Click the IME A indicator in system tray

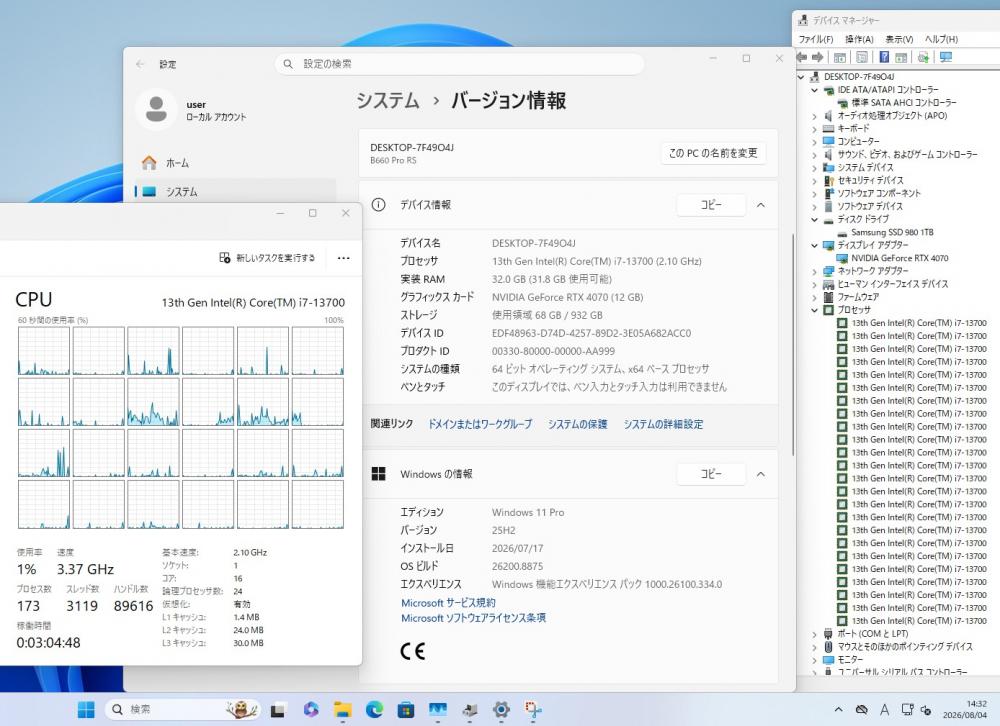coord(885,709)
